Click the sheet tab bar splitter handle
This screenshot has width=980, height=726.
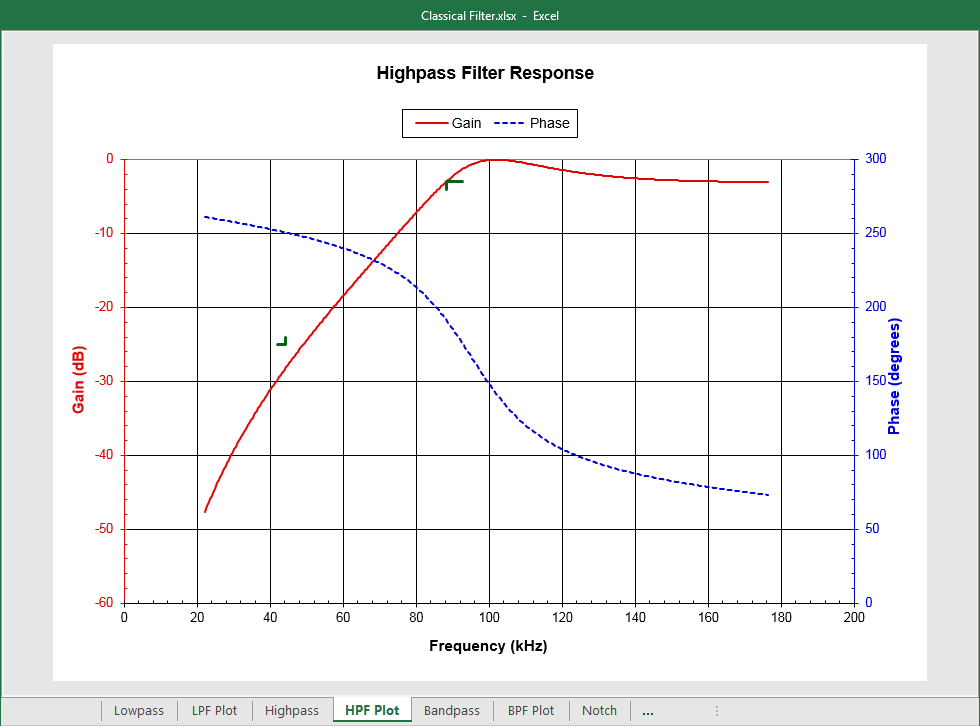coord(716,711)
